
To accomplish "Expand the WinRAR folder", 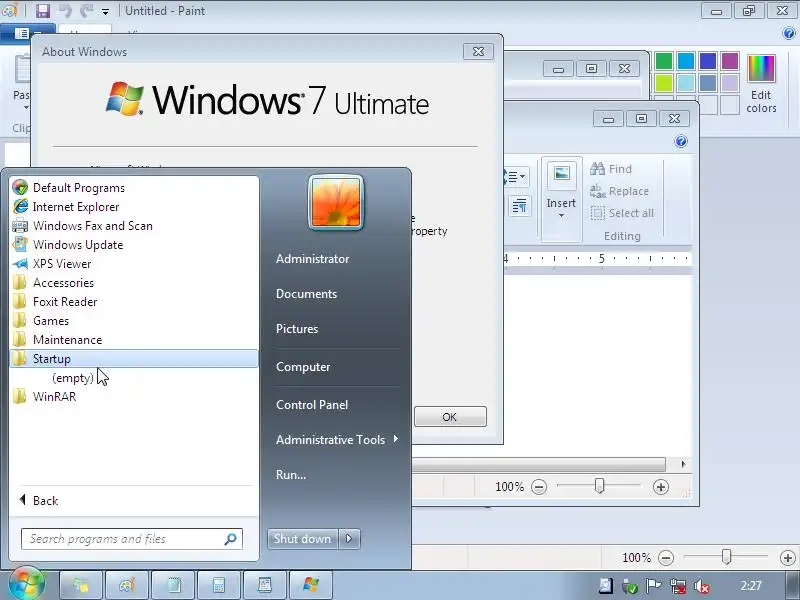I will (134, 397).
